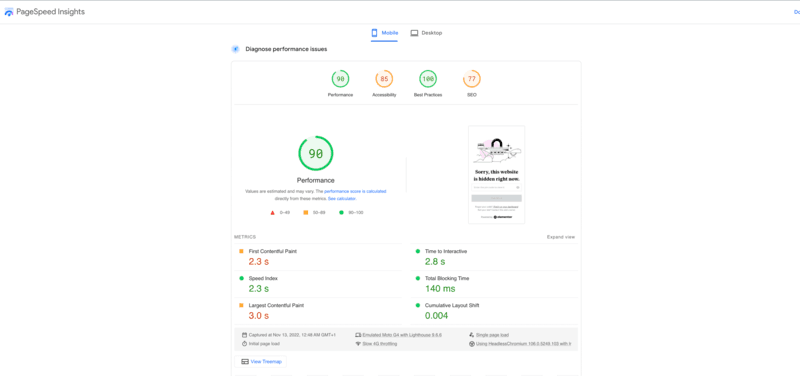
Task: Open the See calculator link
Action: [x=342, y=198]
